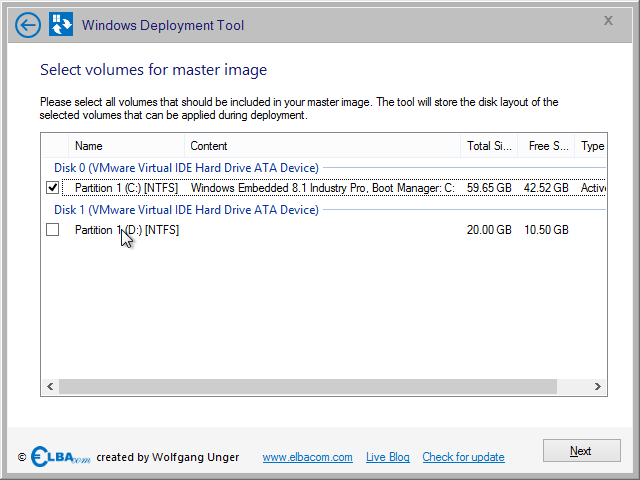Sort by the Content column header
The image size is (640, 480).
(x=322, y=146)
